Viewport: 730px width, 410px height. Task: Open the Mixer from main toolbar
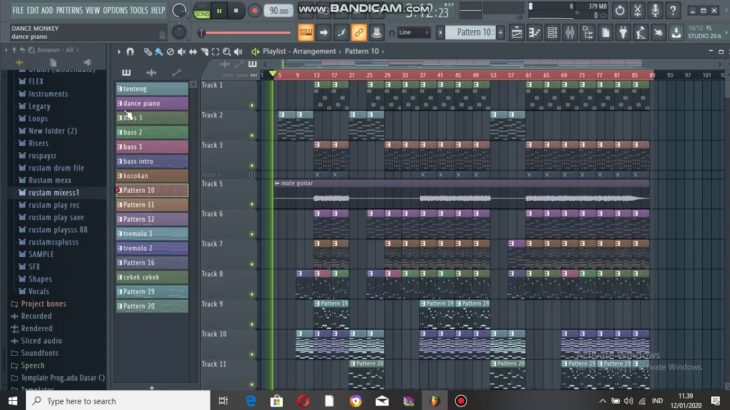[x=570, y=33]
